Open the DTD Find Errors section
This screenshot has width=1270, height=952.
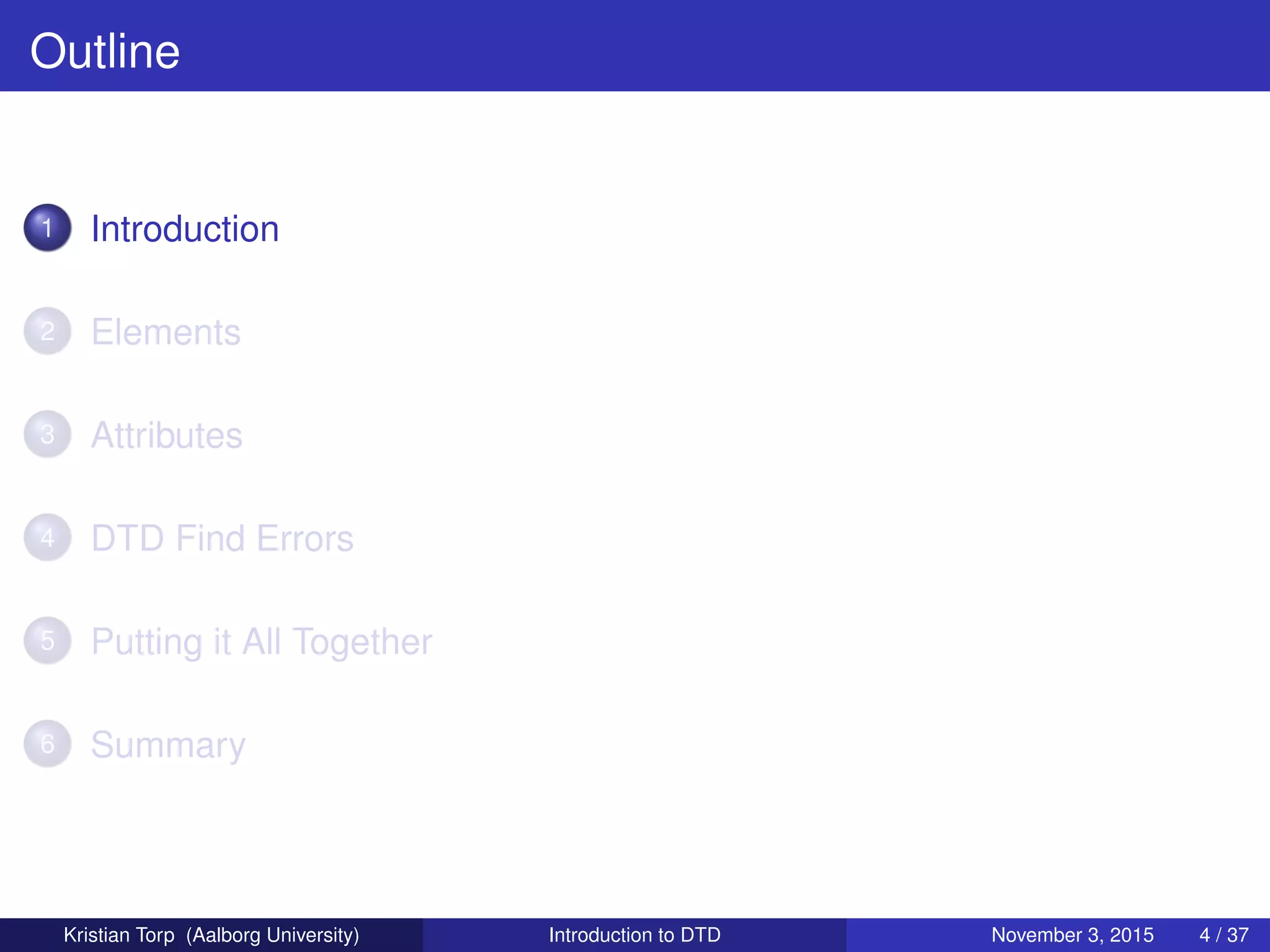coord(222,538)
